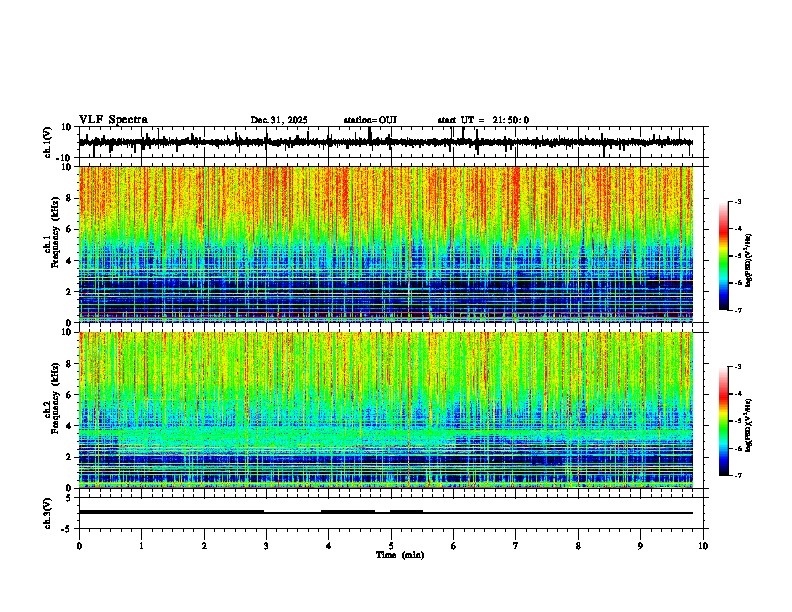This screenshot has height=612, width=792.
Task: Click the 'Time (min)' axis label
Action: pyautogui.click(x=400, y=555)
